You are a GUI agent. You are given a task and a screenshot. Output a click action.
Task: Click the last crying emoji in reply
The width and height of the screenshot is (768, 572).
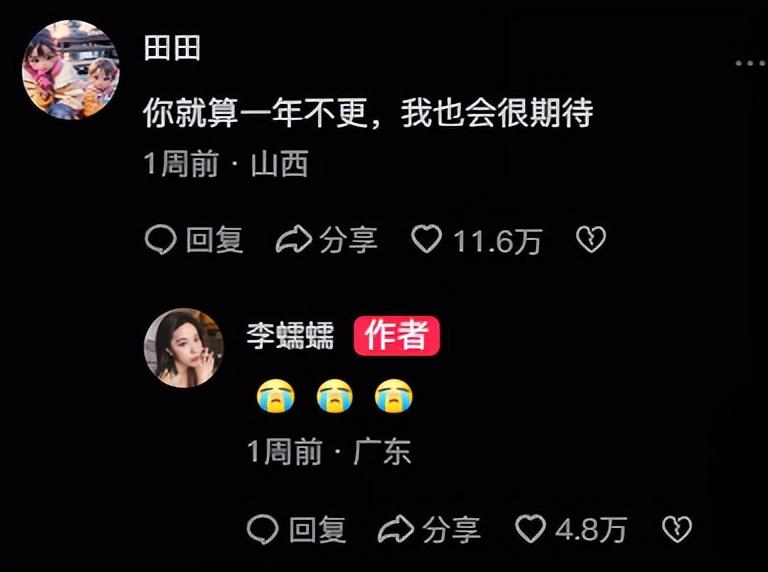(x=393, y=395)
